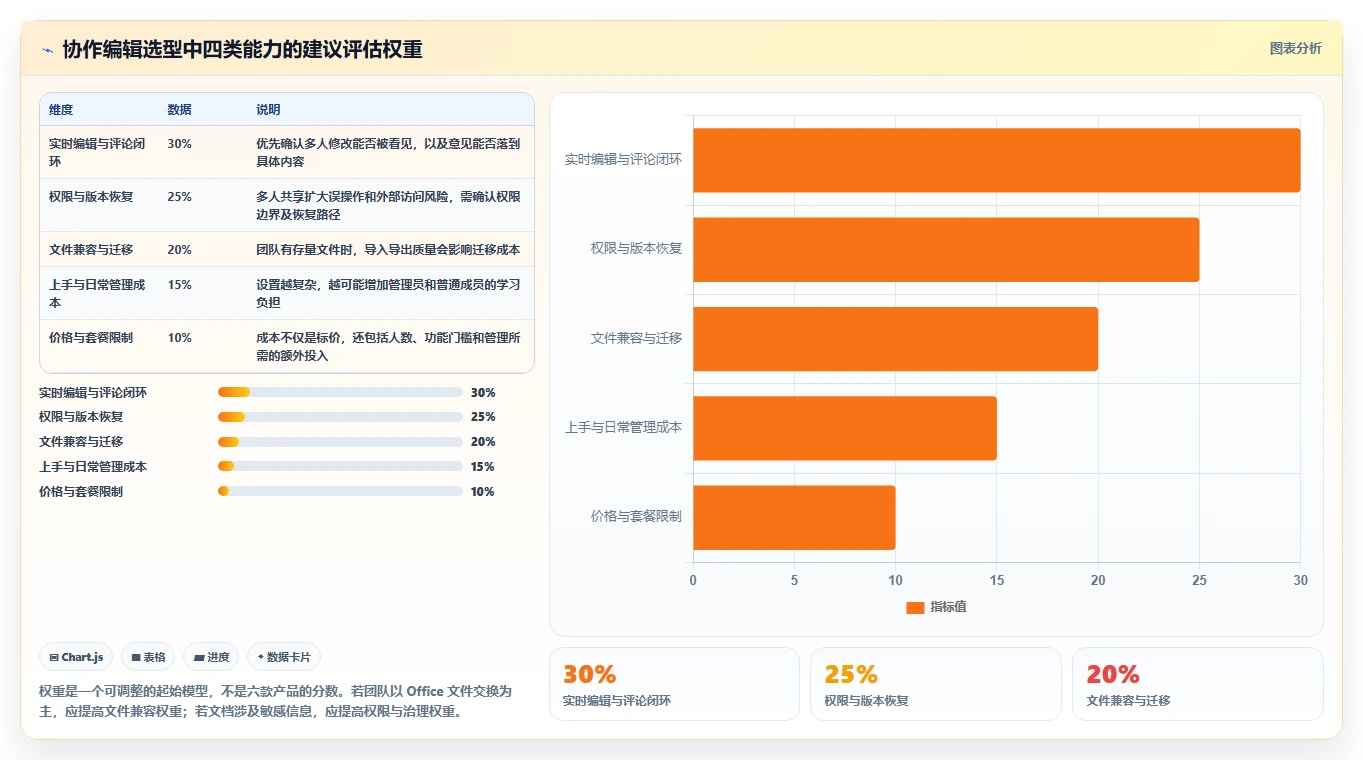The width and height of the screenshot is (1363, 760).
Task: Click the 图表分析 label in header
Action: pyautogui.click(x=1295, y=48)
